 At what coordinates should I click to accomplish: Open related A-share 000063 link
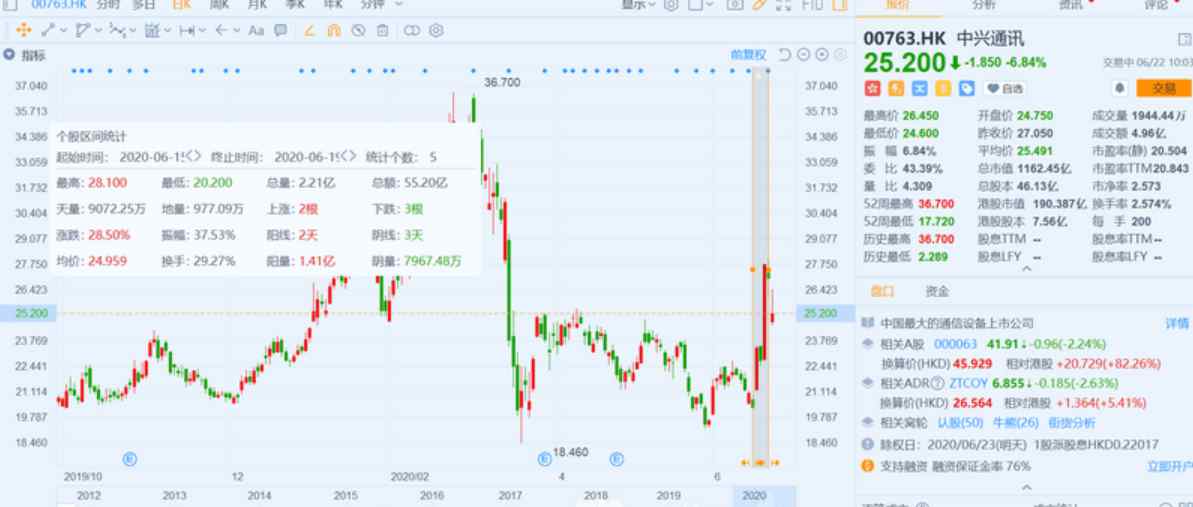pyautogui.click(x=955, y=344)
